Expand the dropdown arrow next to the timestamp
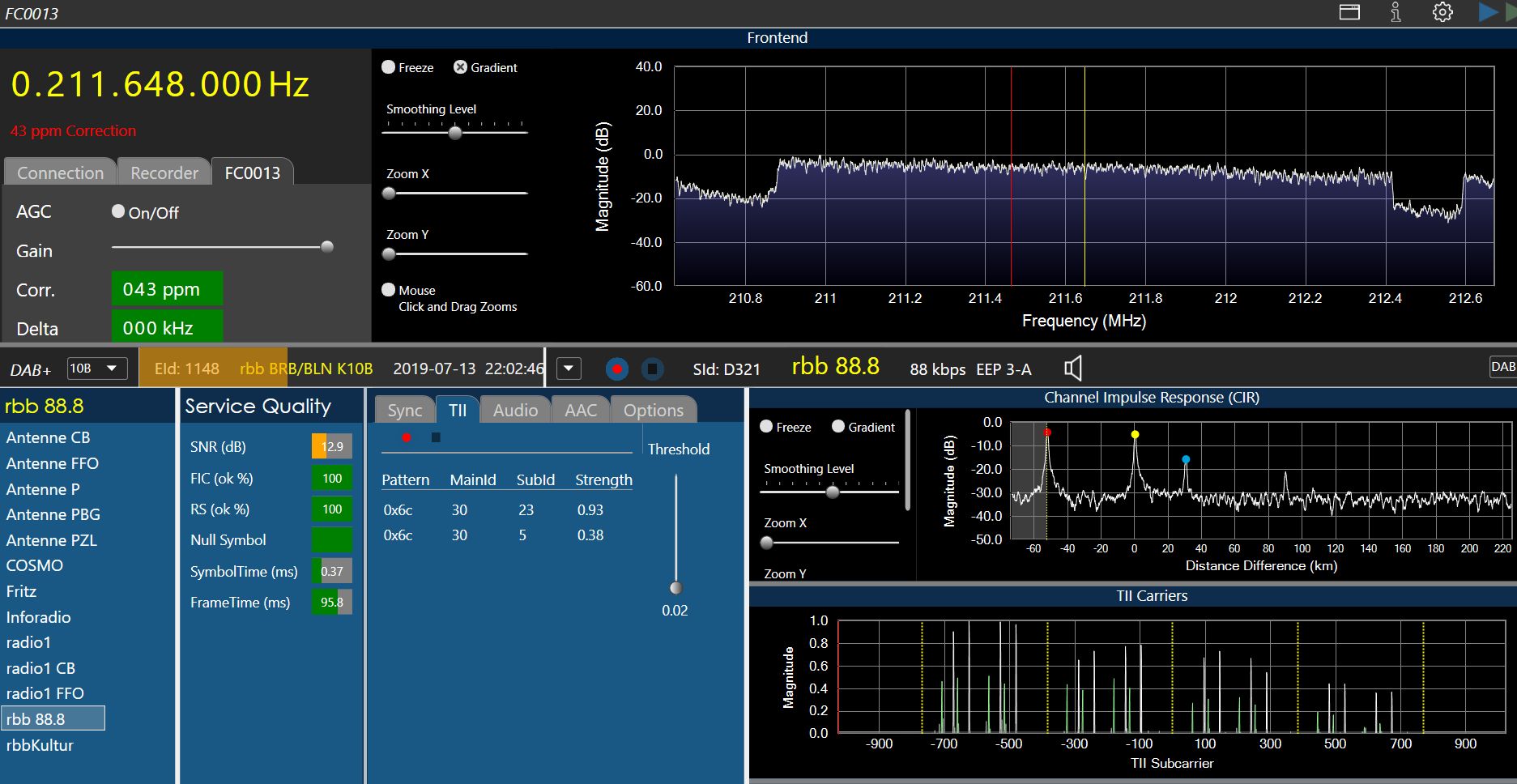The image size is (1517, 784). 569,369
